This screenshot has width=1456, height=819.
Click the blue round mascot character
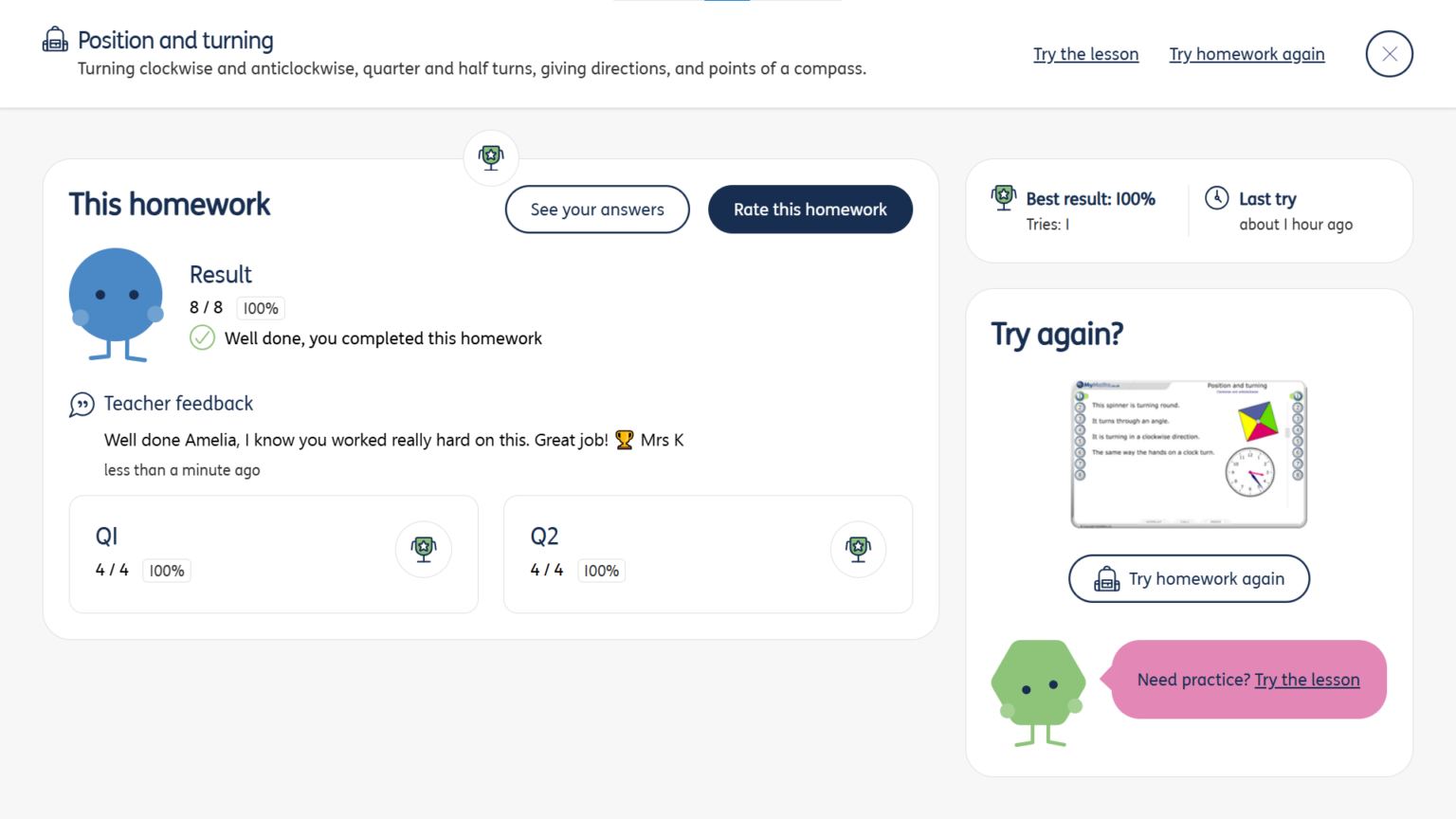(117, 305)
